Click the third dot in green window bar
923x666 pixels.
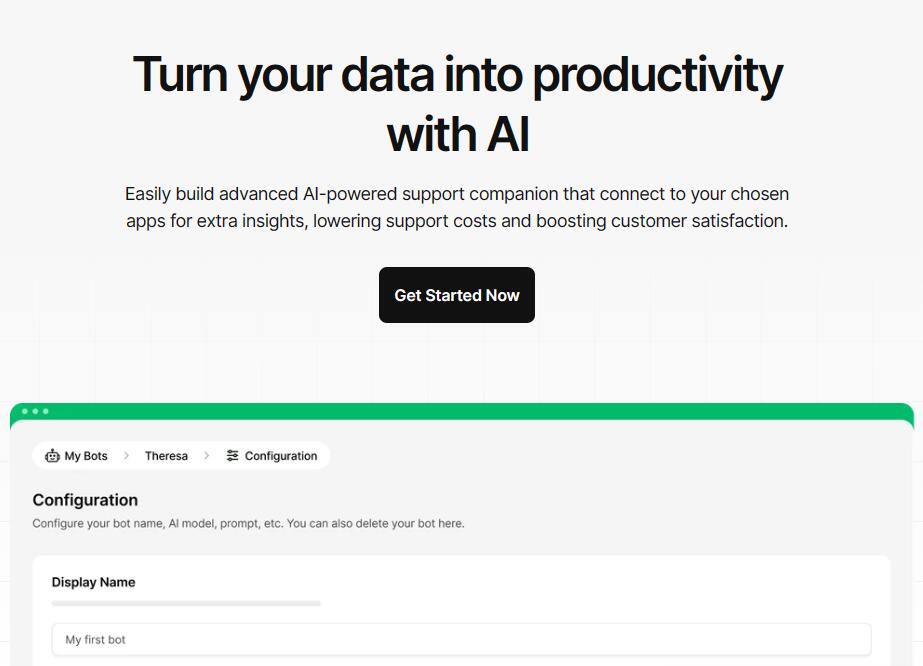(46, 411)
